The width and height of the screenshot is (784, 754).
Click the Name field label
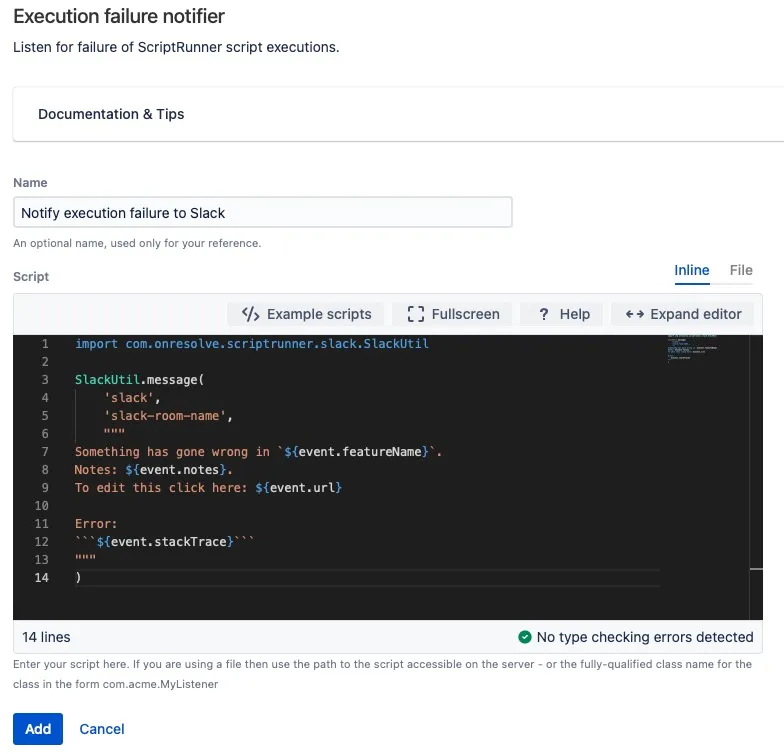(30, 182)
